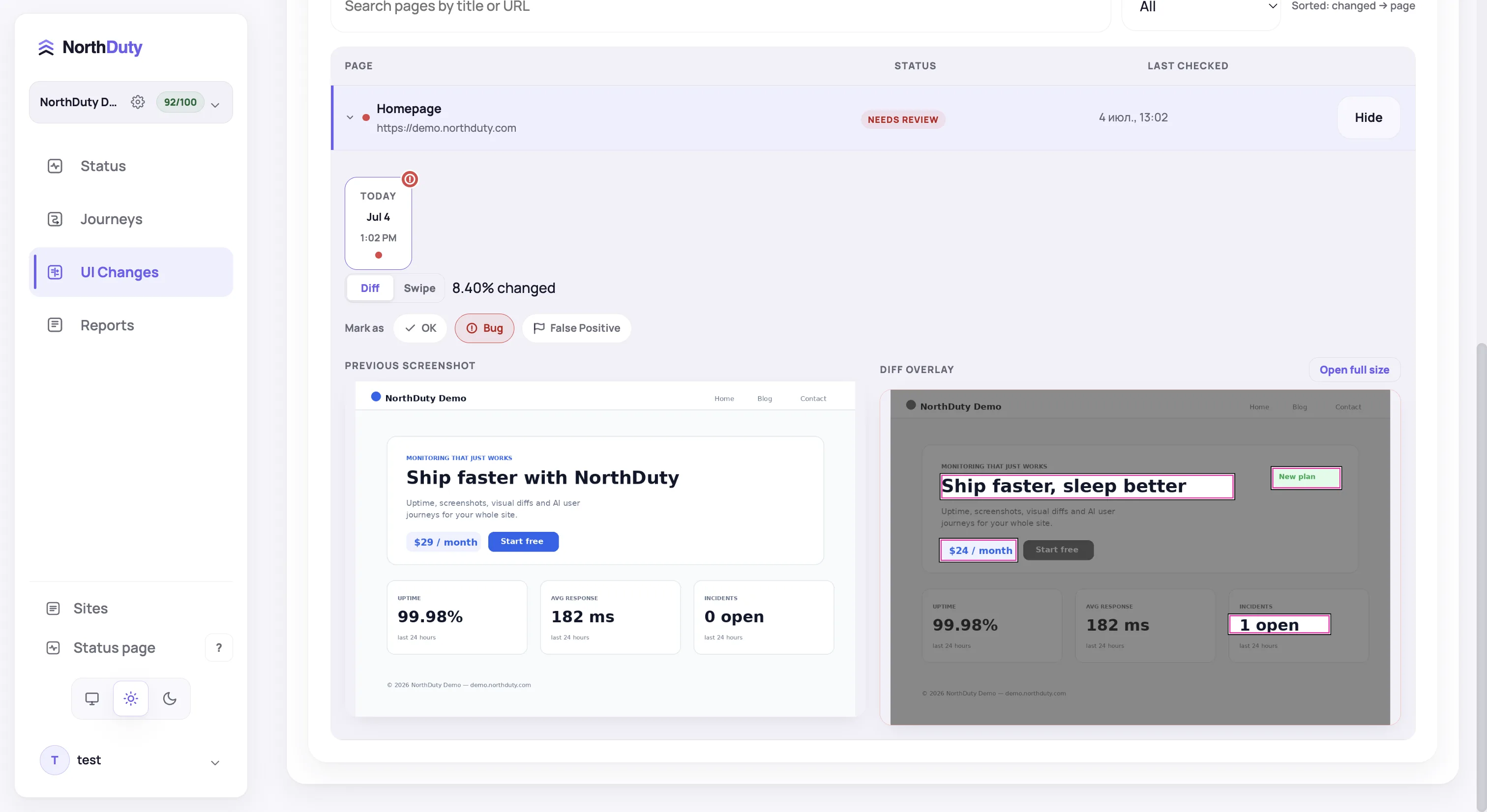Switch to dark theme moon icon

[170, 699]
